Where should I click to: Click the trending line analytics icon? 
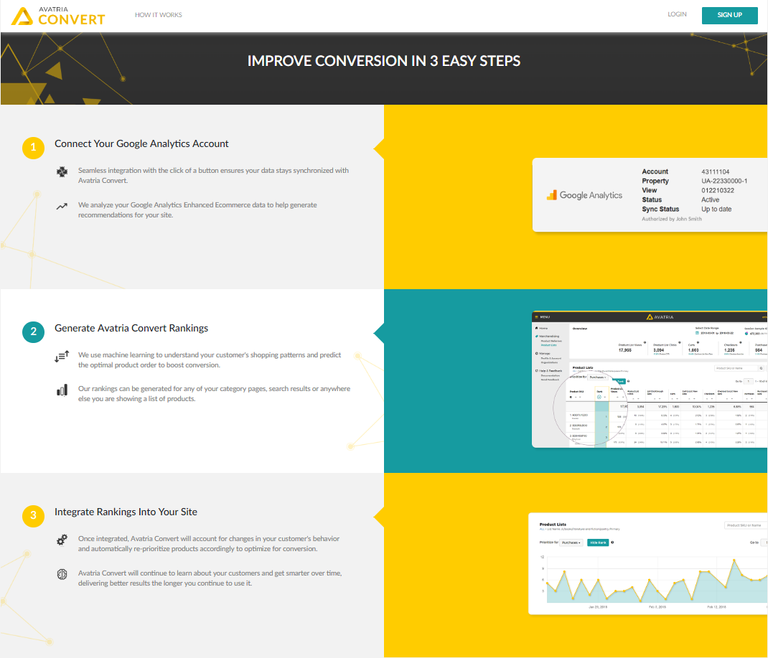[x=62, y=206]
